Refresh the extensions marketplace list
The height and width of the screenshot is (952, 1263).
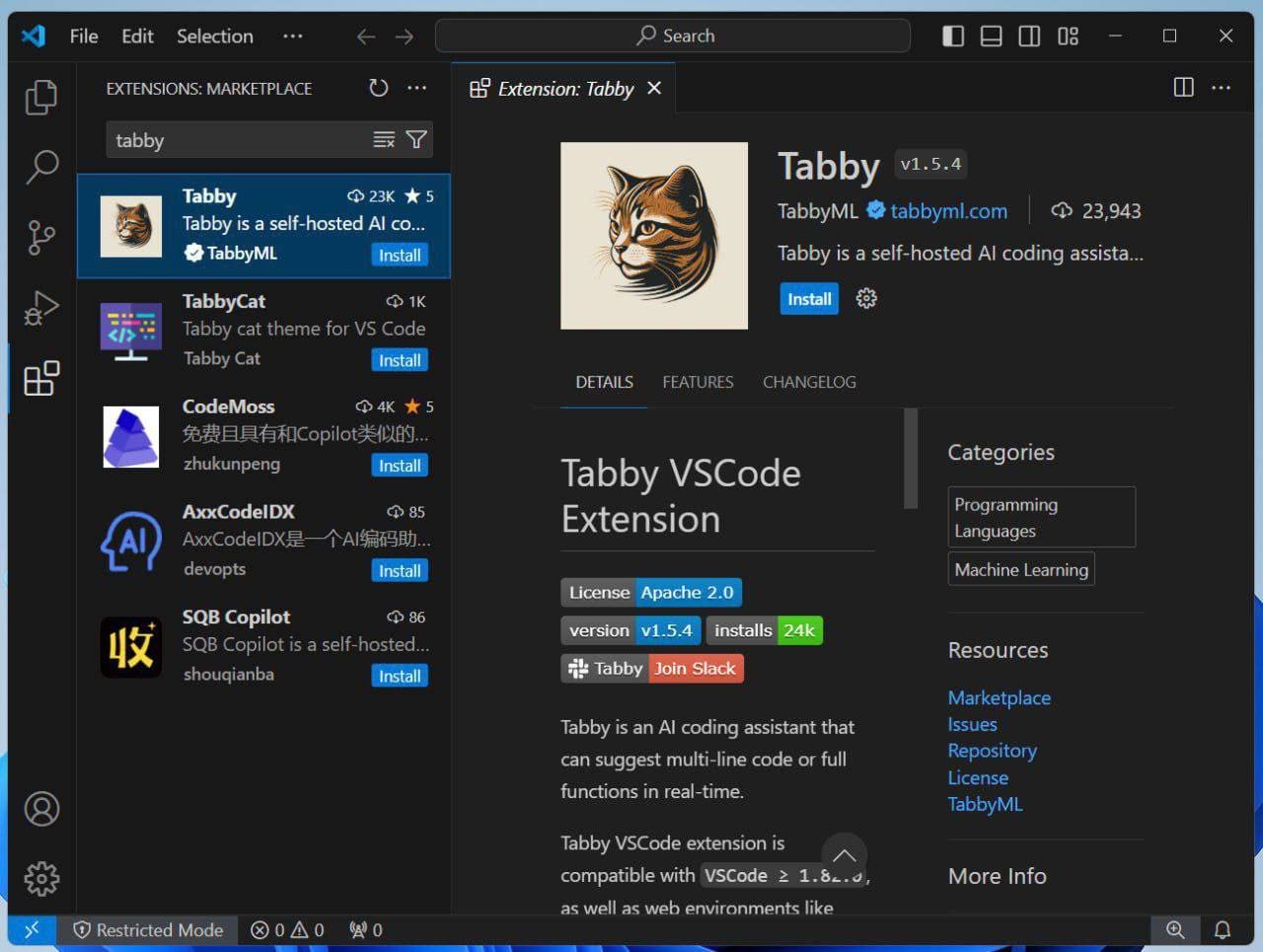click(x=378, y=88)
